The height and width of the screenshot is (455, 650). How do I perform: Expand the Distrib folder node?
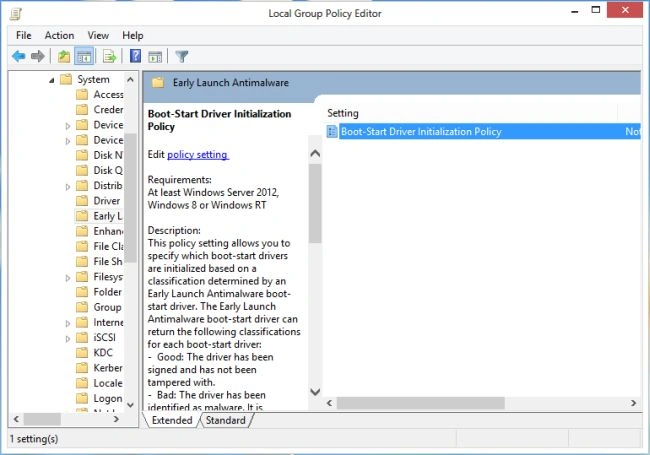pyautogui.click(x=68, y=186)
